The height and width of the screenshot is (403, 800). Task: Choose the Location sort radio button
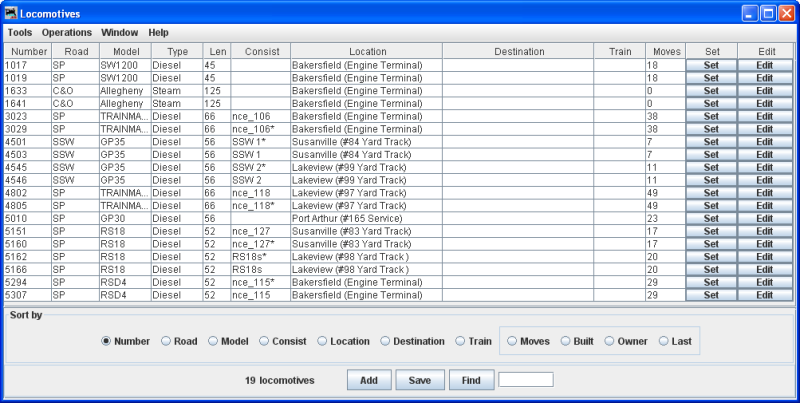pyautogui.click(x=323, y=341)
